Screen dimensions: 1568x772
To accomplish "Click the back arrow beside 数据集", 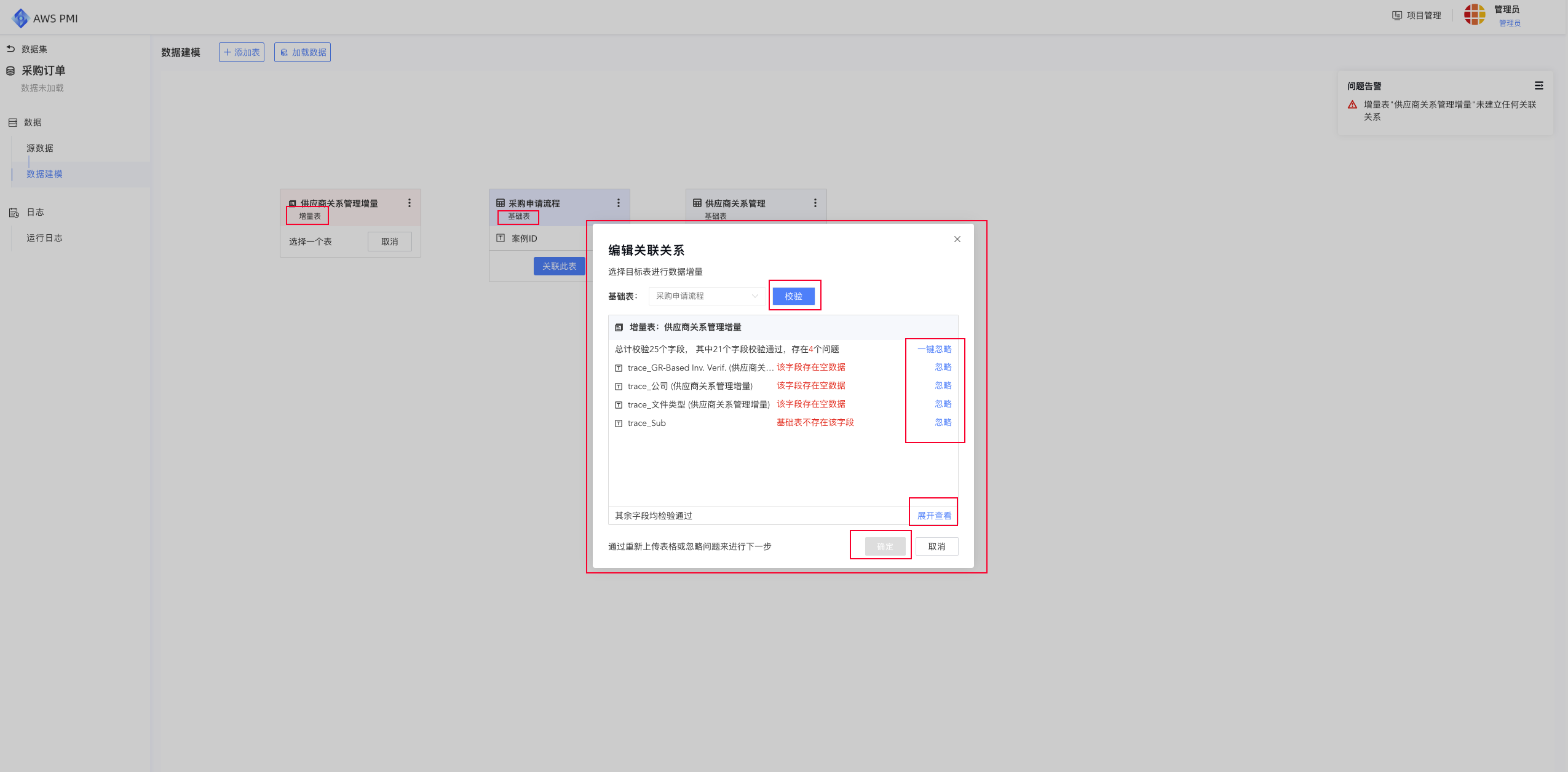I will tap(10, 49).
